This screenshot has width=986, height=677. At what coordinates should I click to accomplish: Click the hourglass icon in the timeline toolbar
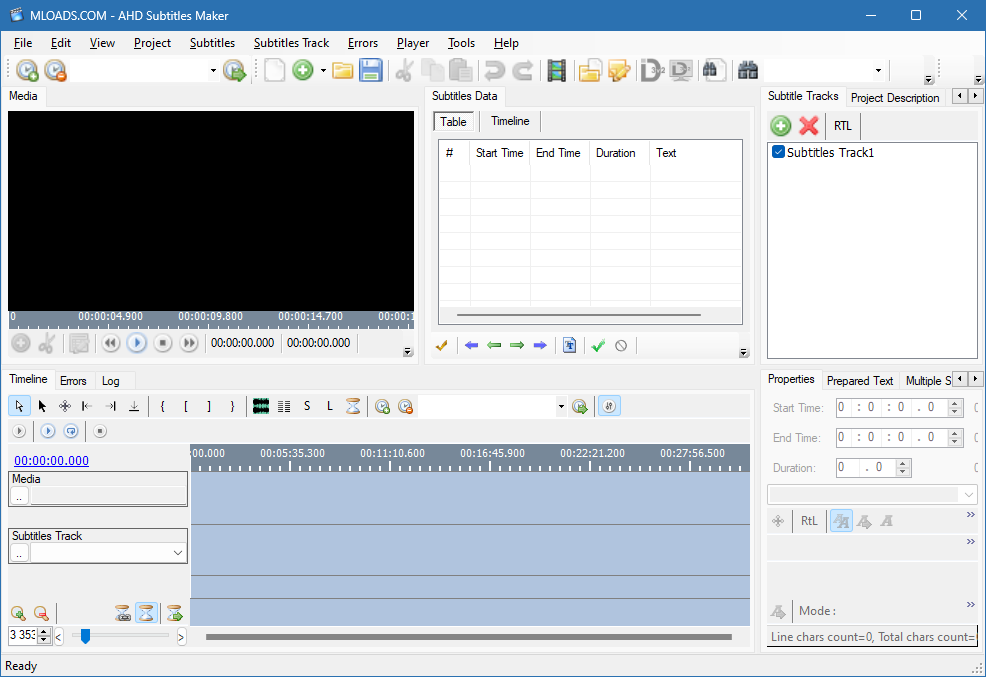pyautogui.click(x=353, y=406)
